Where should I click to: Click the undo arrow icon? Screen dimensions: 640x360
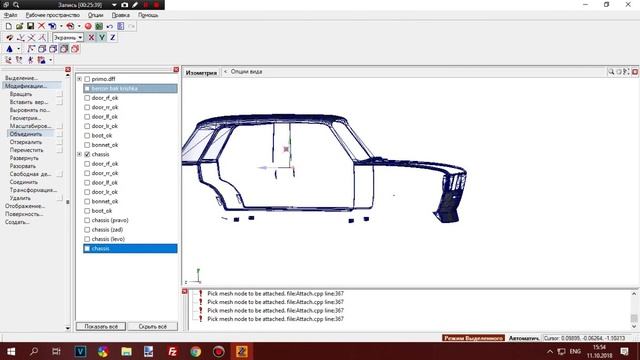110,26
